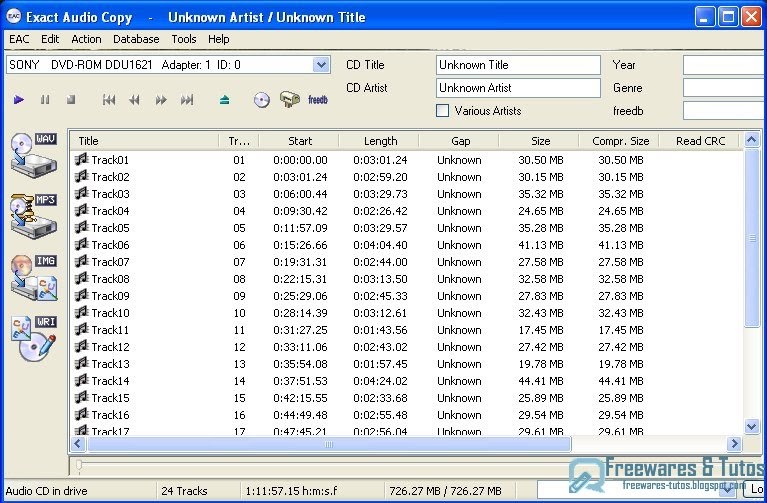The width and height of the screenshot is (767, 503).
Task: Click the CD Title input field
Action: coord(518,65)
